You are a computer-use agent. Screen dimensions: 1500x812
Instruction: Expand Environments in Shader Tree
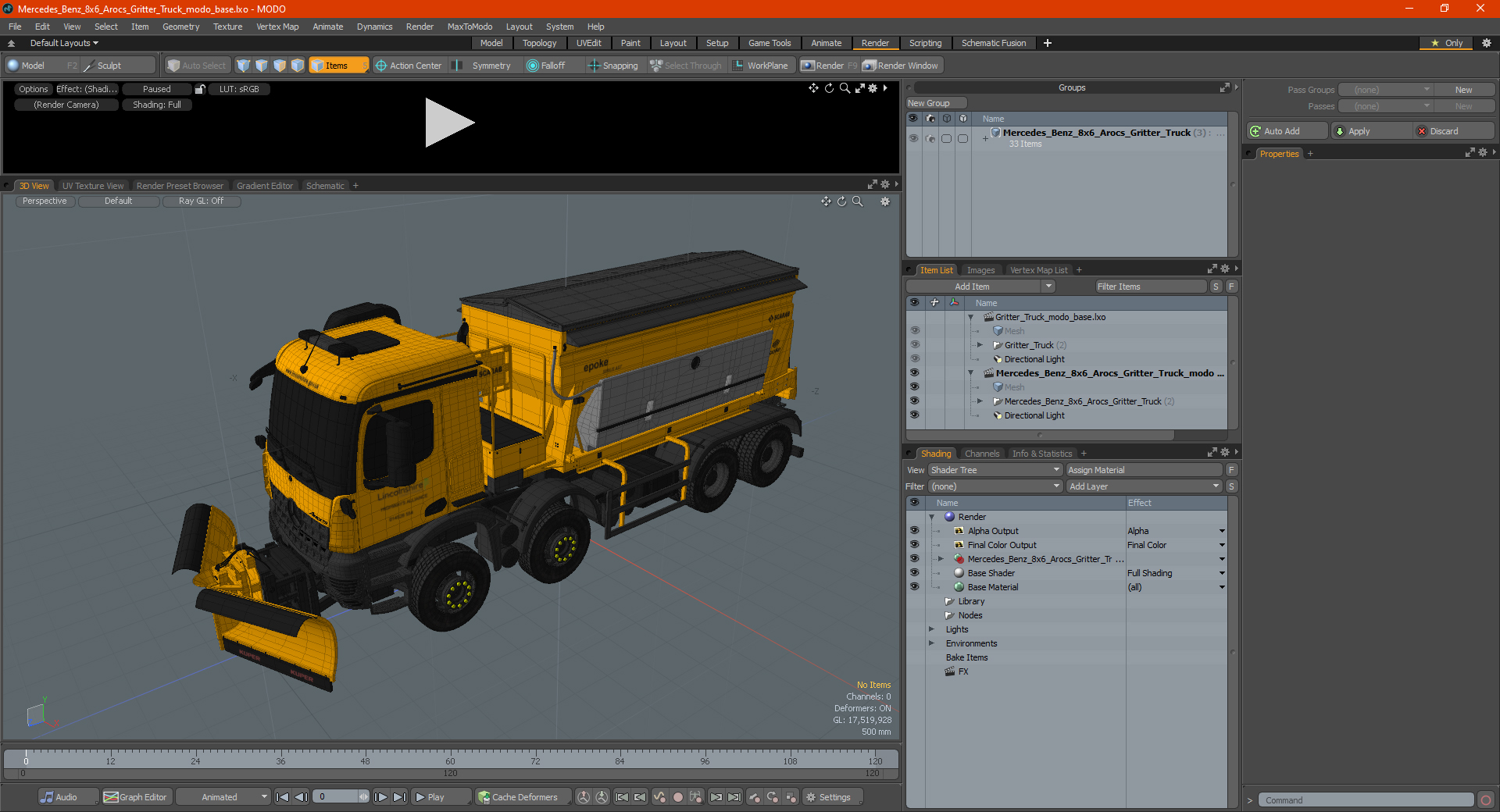pyautogui.click(x=931, y=643)
